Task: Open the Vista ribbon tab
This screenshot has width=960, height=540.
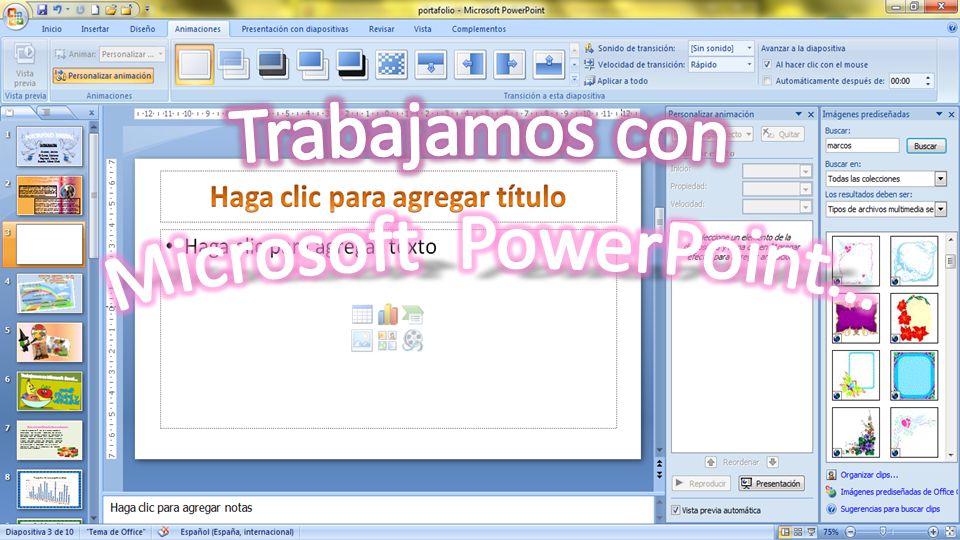Action: [422, 29]
